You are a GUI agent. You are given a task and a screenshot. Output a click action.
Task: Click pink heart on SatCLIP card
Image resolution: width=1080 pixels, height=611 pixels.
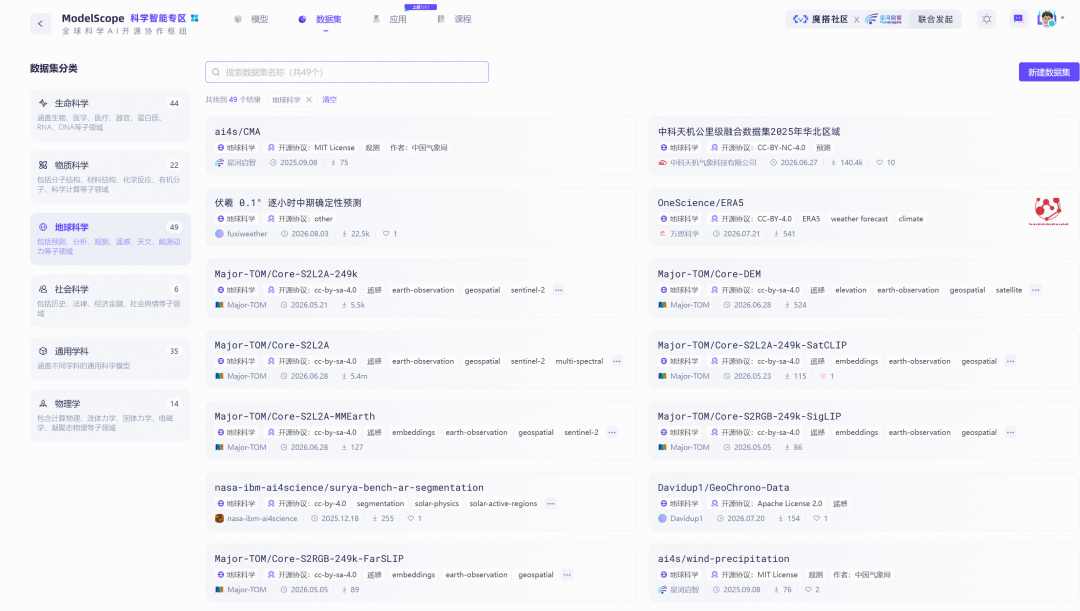pos(822,376)
